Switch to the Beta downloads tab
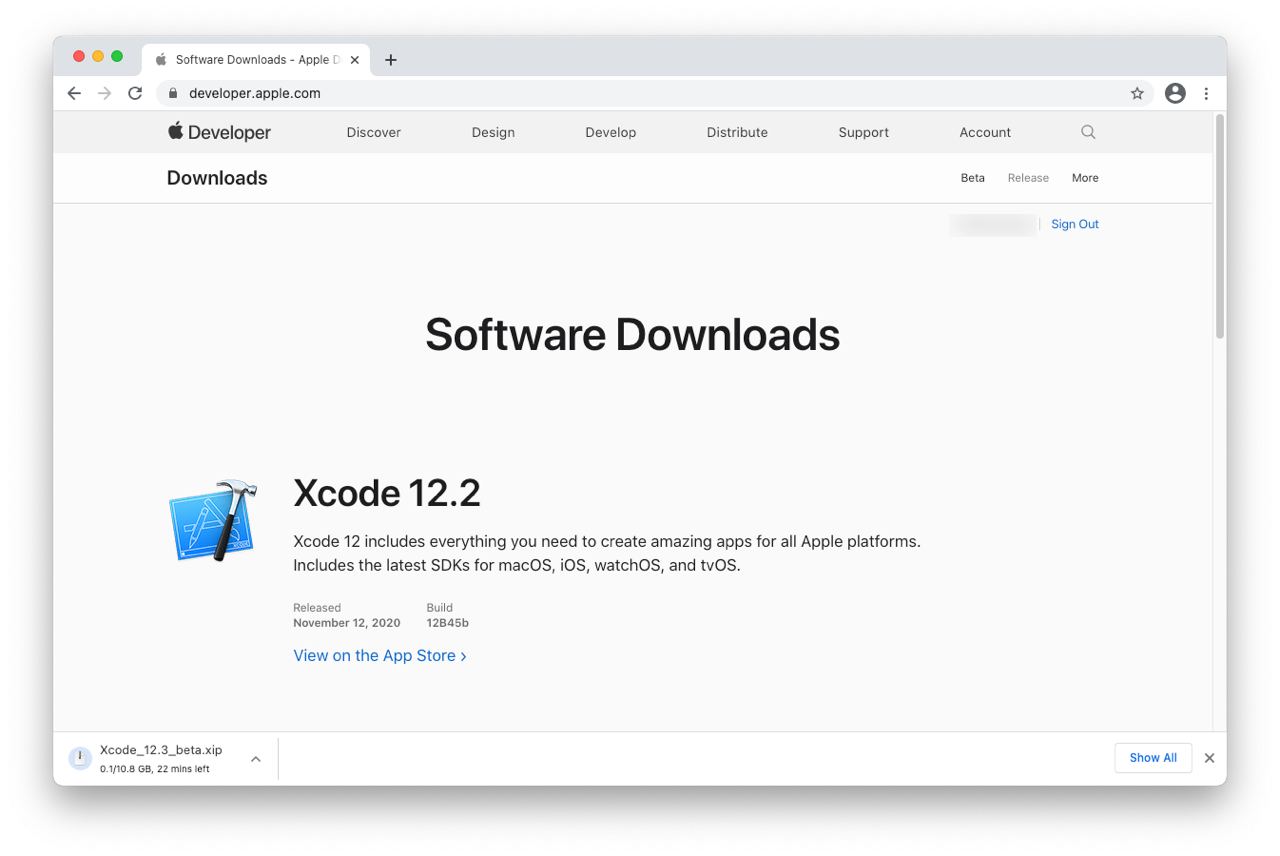Viewport: 1280px width, 856px height. click(x=973, y=178)
